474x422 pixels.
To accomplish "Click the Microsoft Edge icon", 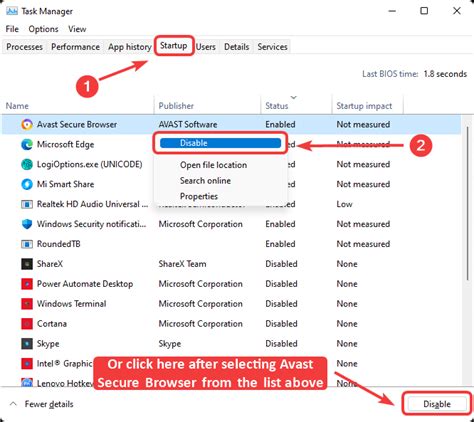I will (x=27, y=144).
